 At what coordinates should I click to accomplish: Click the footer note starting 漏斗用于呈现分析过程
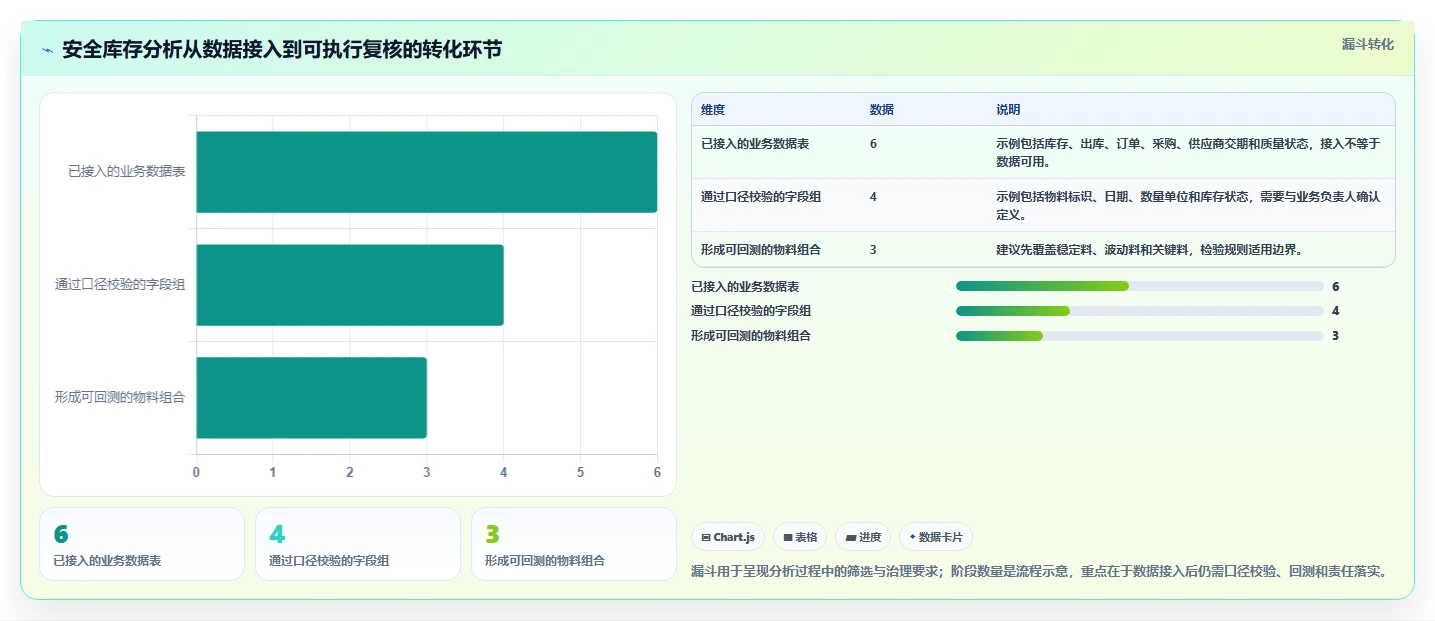[1039, 572]
